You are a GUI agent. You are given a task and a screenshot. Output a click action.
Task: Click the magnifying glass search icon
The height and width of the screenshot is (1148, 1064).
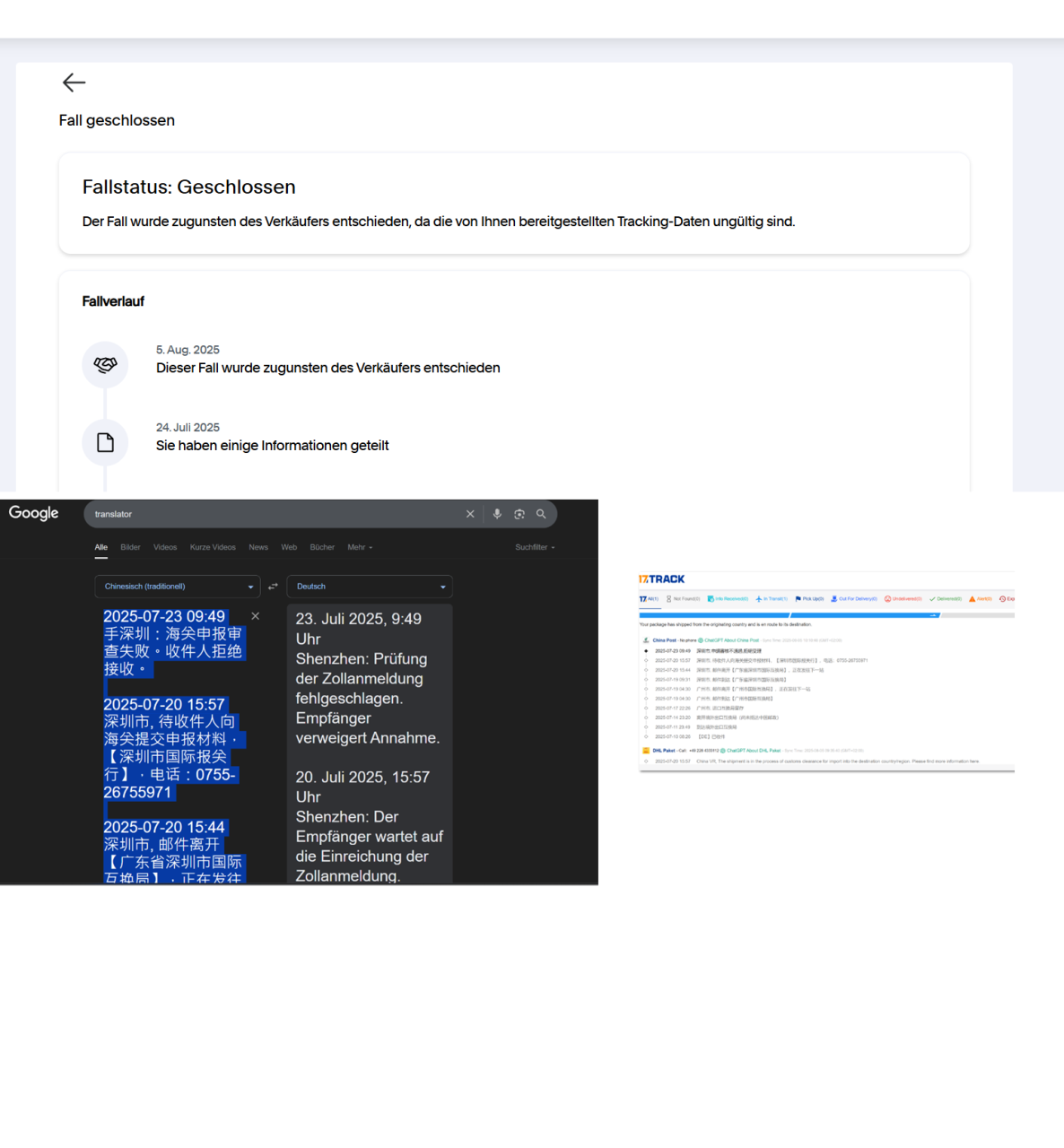[541, 514]
